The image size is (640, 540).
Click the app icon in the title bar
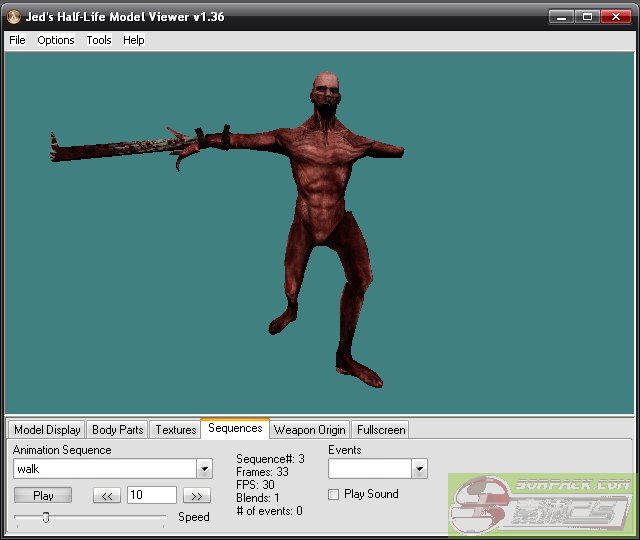(x=13, y=17)
